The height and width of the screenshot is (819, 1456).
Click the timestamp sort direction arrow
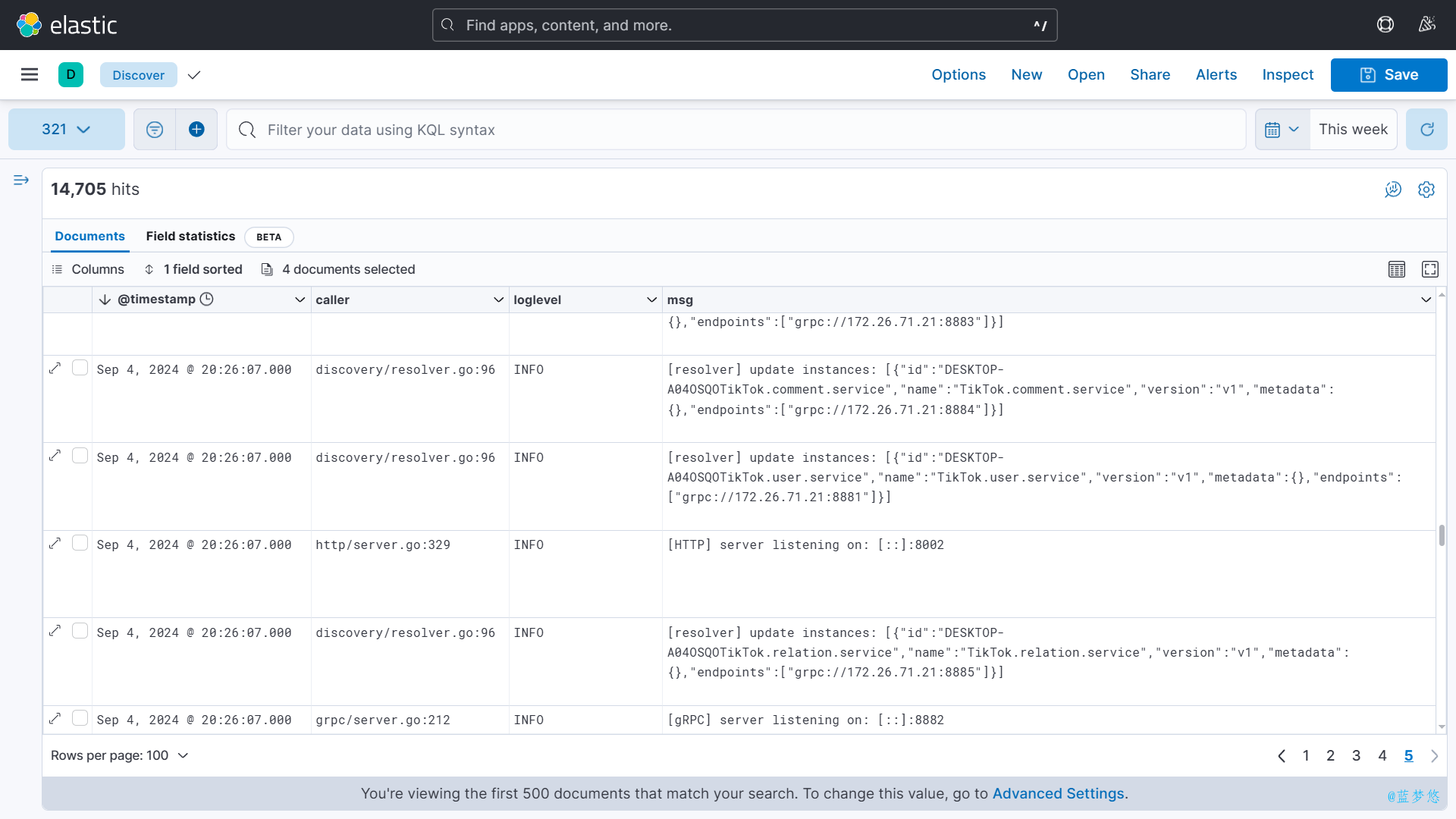click(x=105, y=300)
